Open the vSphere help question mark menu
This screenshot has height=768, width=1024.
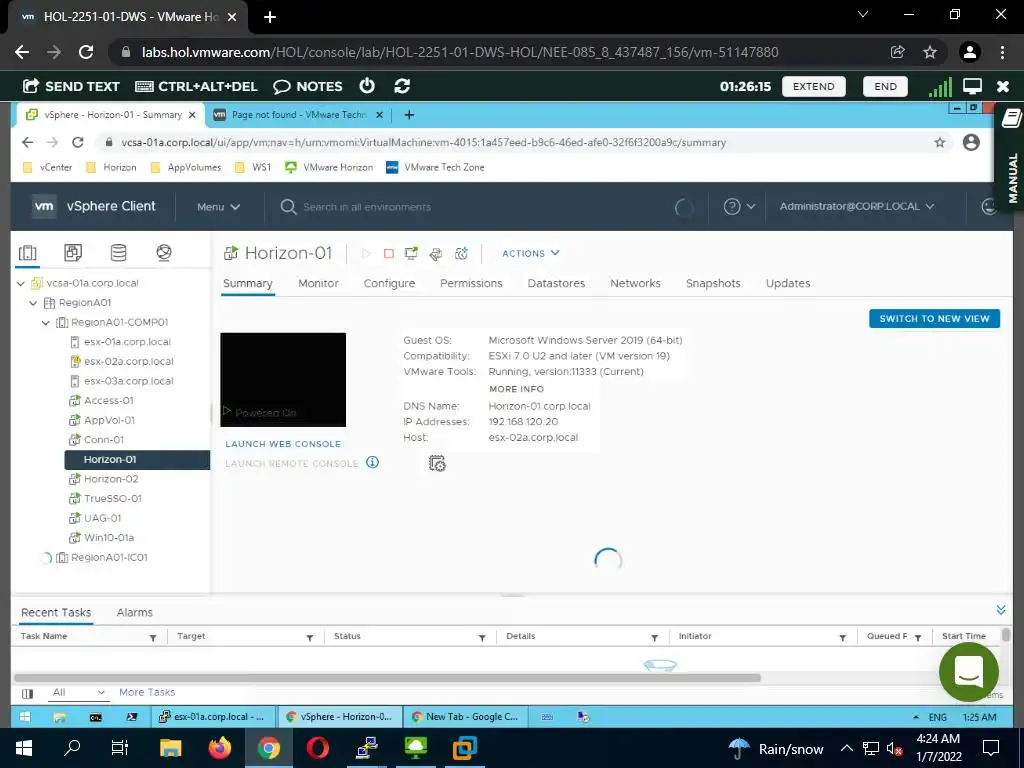point(739,206)
